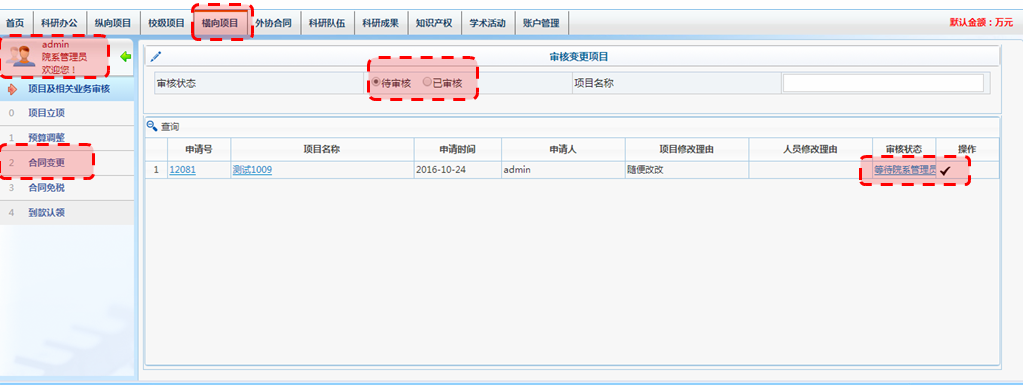
Task: Switch to 校级项目 tab
Action: coord(166,23)
